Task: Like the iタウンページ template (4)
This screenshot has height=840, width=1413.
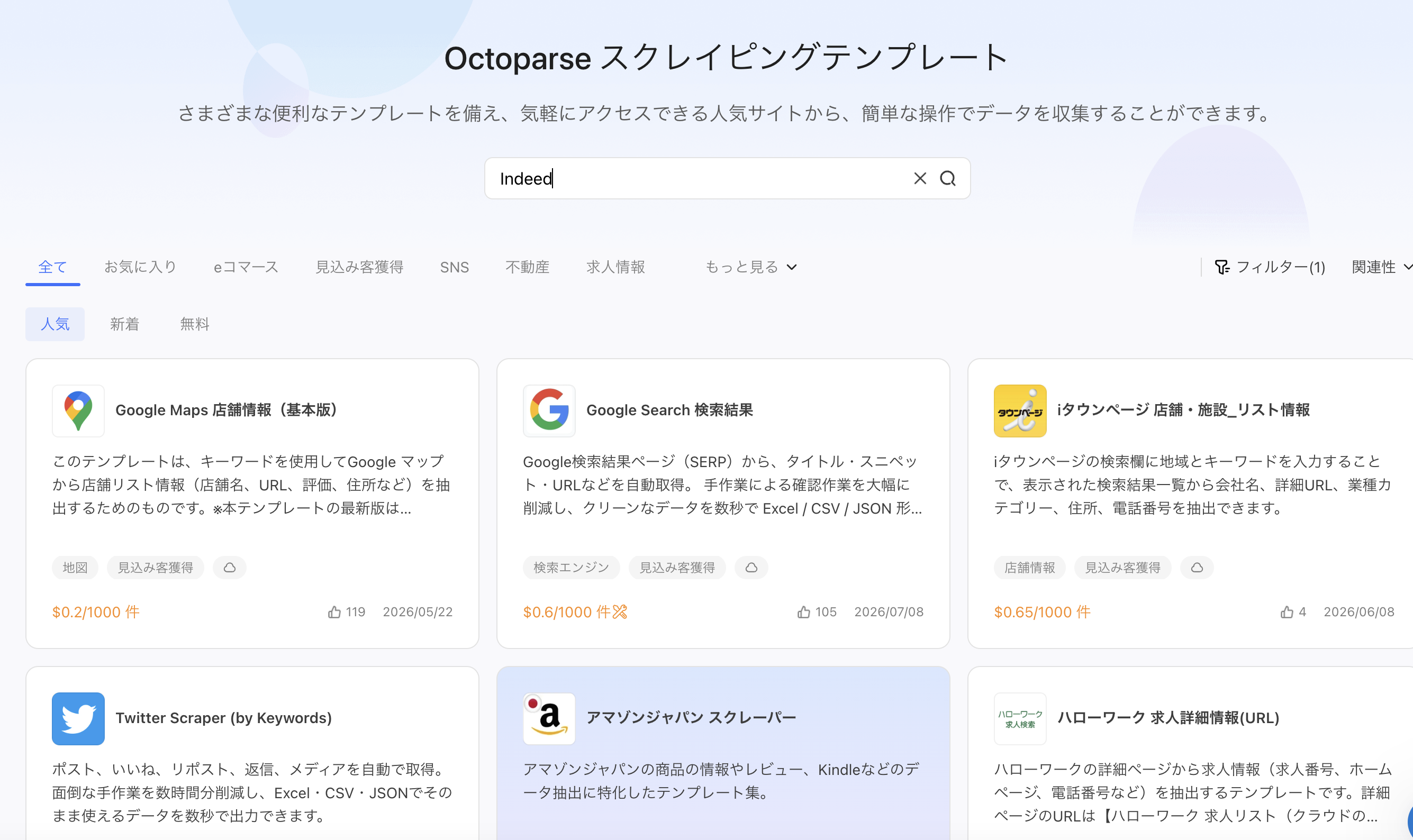Action: [1287, 612]
